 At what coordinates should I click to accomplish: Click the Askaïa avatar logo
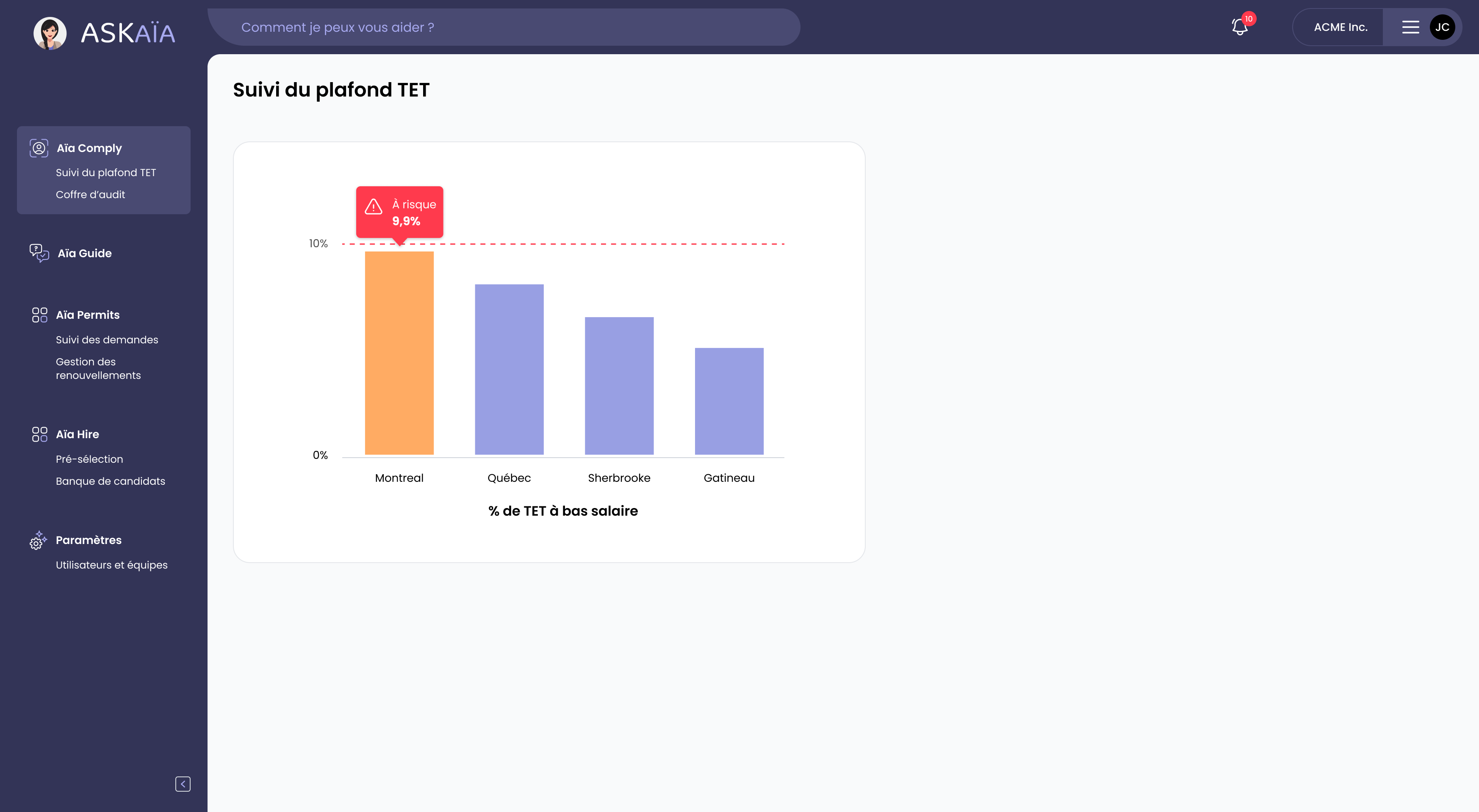pyautogui.click(x=50, y=33)
